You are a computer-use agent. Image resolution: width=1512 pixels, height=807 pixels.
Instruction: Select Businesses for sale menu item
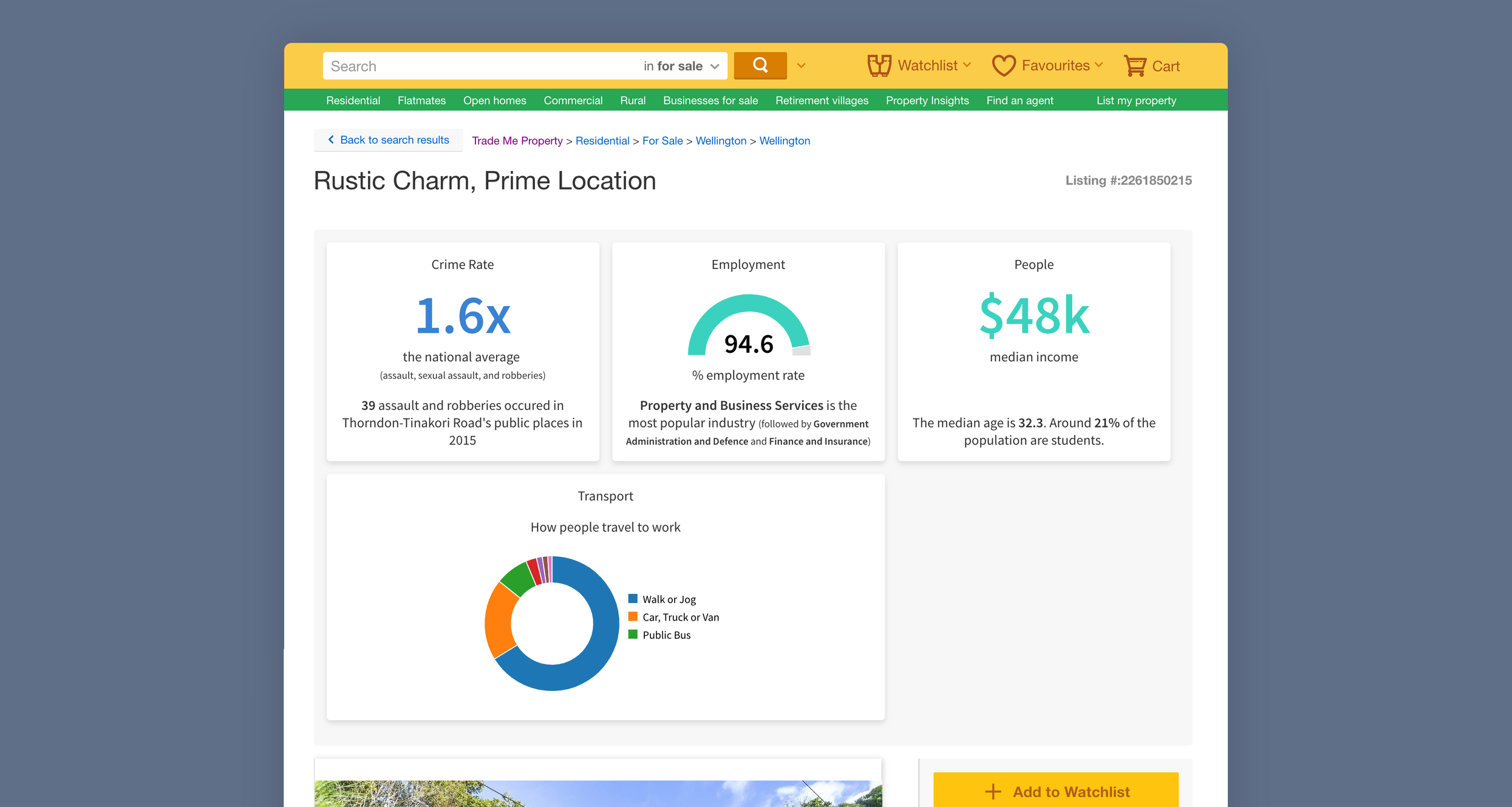click(x=710, y=100)
